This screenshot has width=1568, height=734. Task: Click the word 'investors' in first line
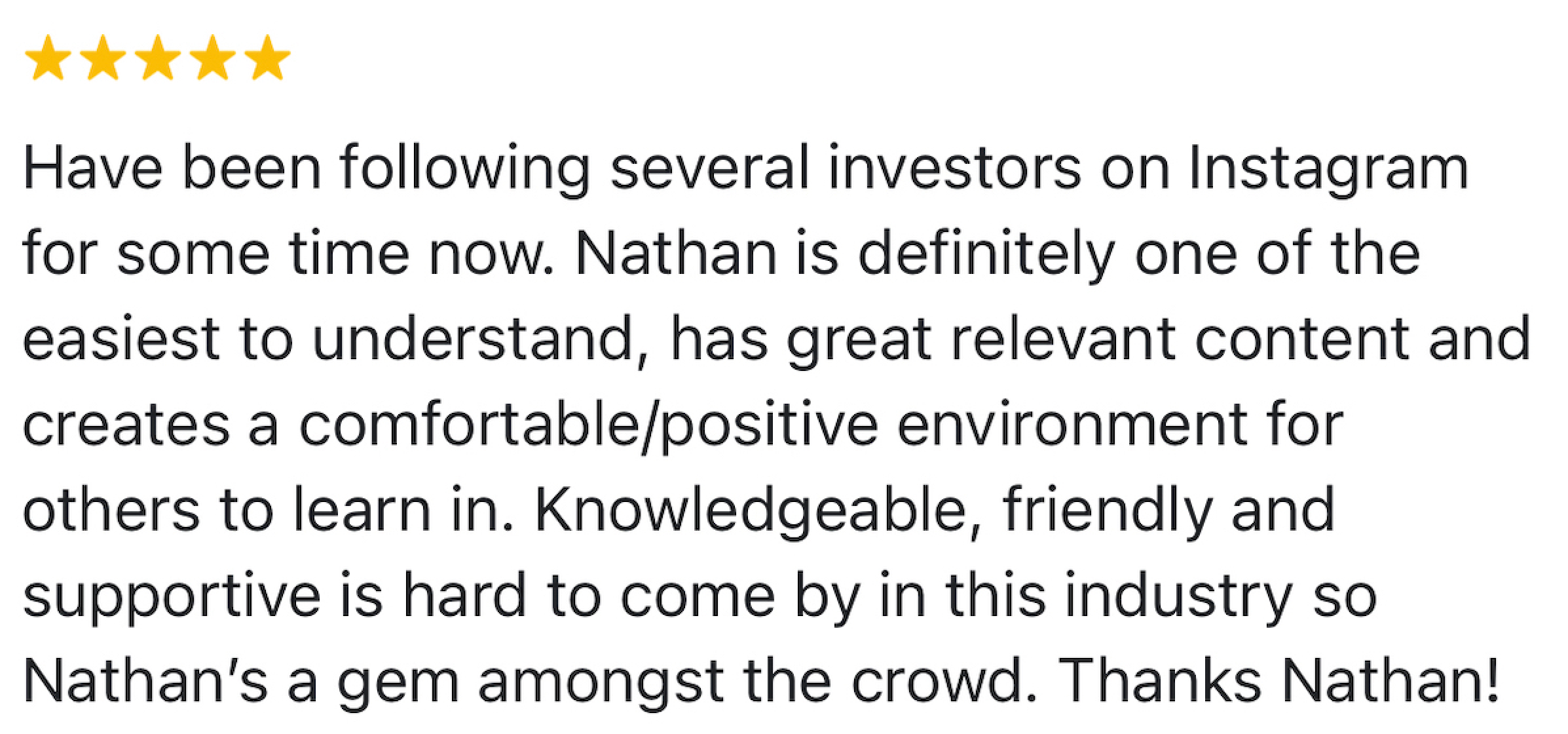pos(953,168)
